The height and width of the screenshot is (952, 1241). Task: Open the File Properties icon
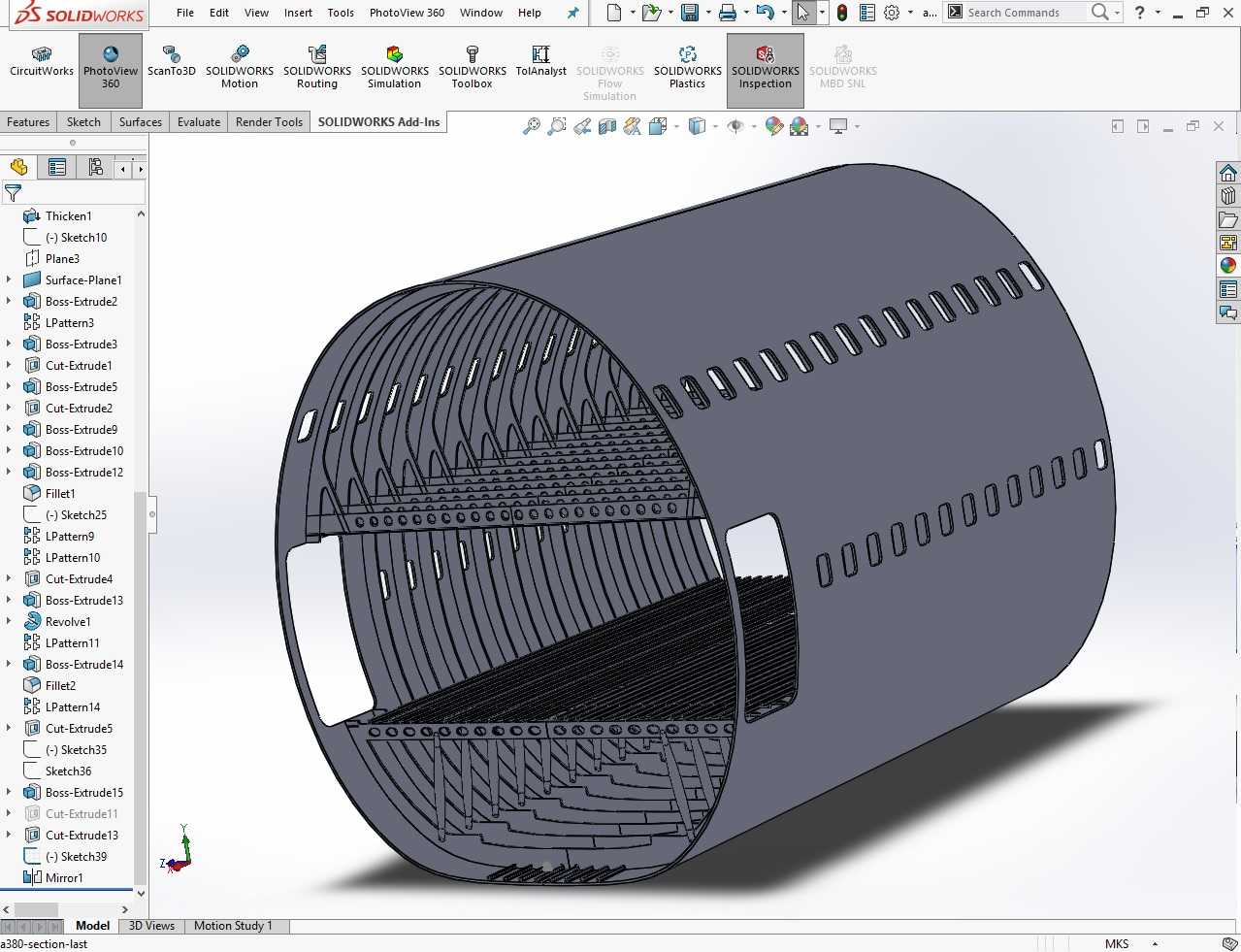867,13
